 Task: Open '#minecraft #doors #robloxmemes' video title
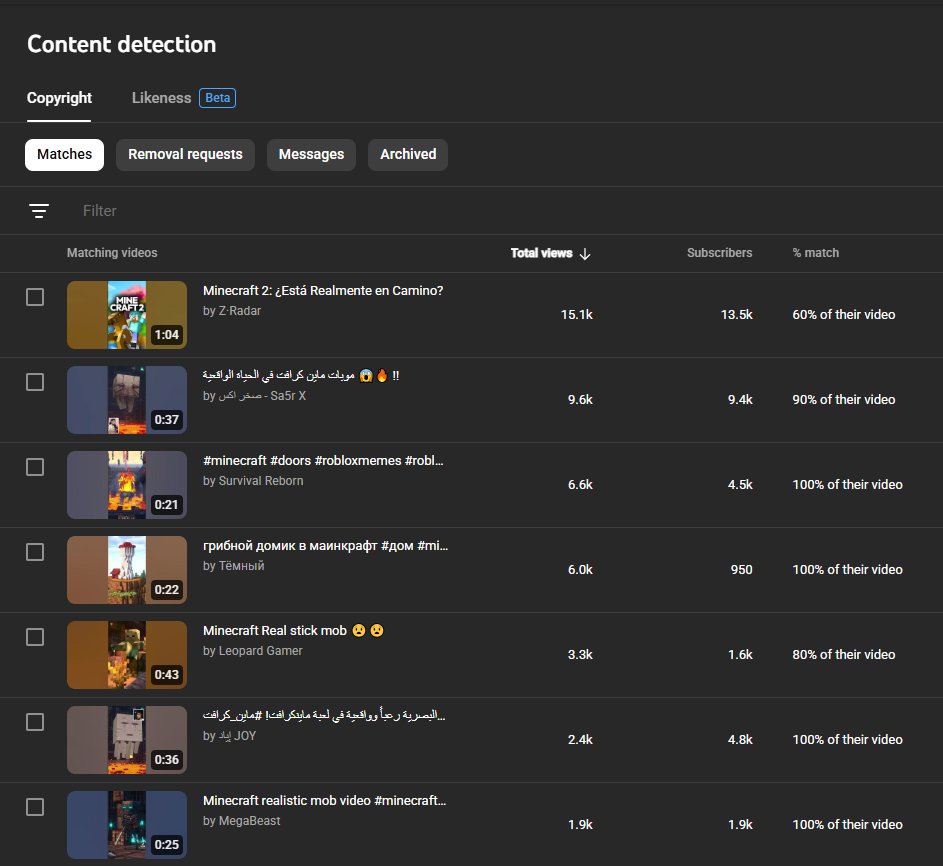tap(323, 461)
